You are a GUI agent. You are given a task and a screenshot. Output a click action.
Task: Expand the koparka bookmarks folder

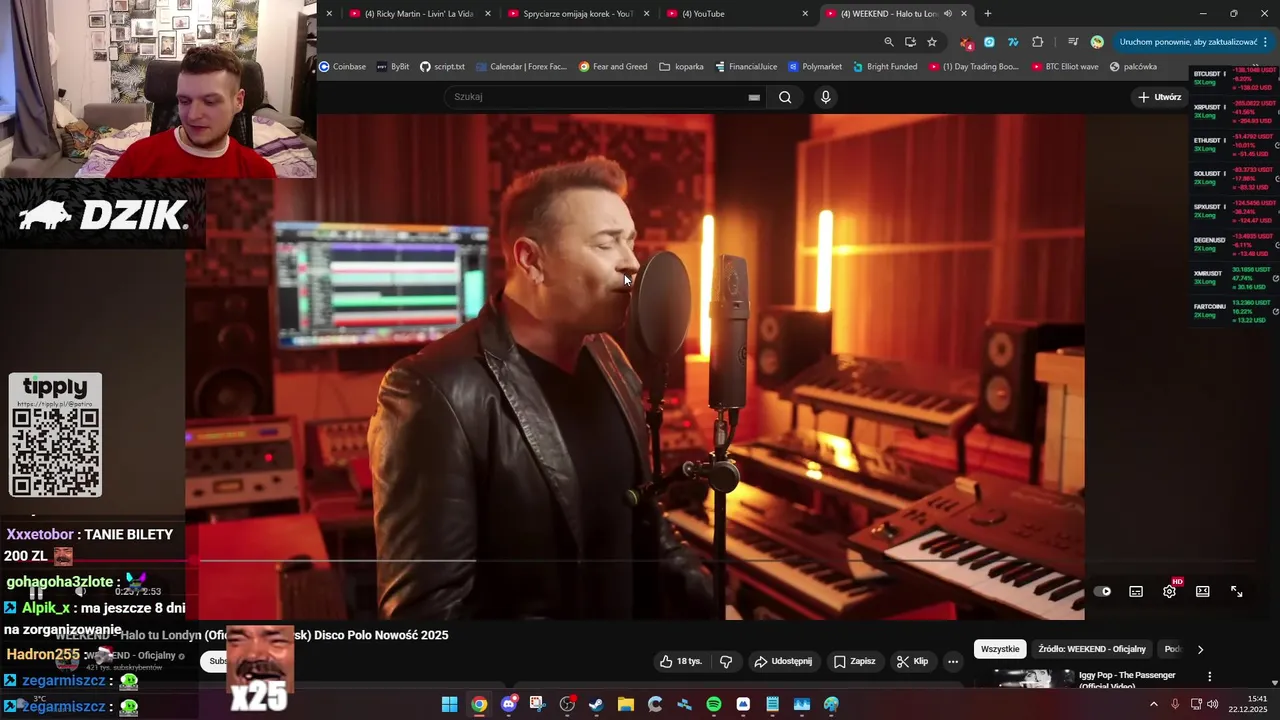tap(681, 67)
